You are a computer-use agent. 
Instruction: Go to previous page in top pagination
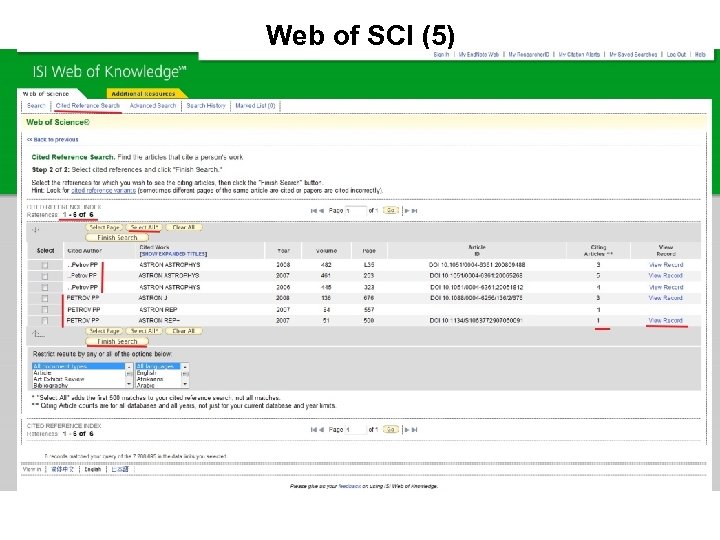tap(322, 211)
